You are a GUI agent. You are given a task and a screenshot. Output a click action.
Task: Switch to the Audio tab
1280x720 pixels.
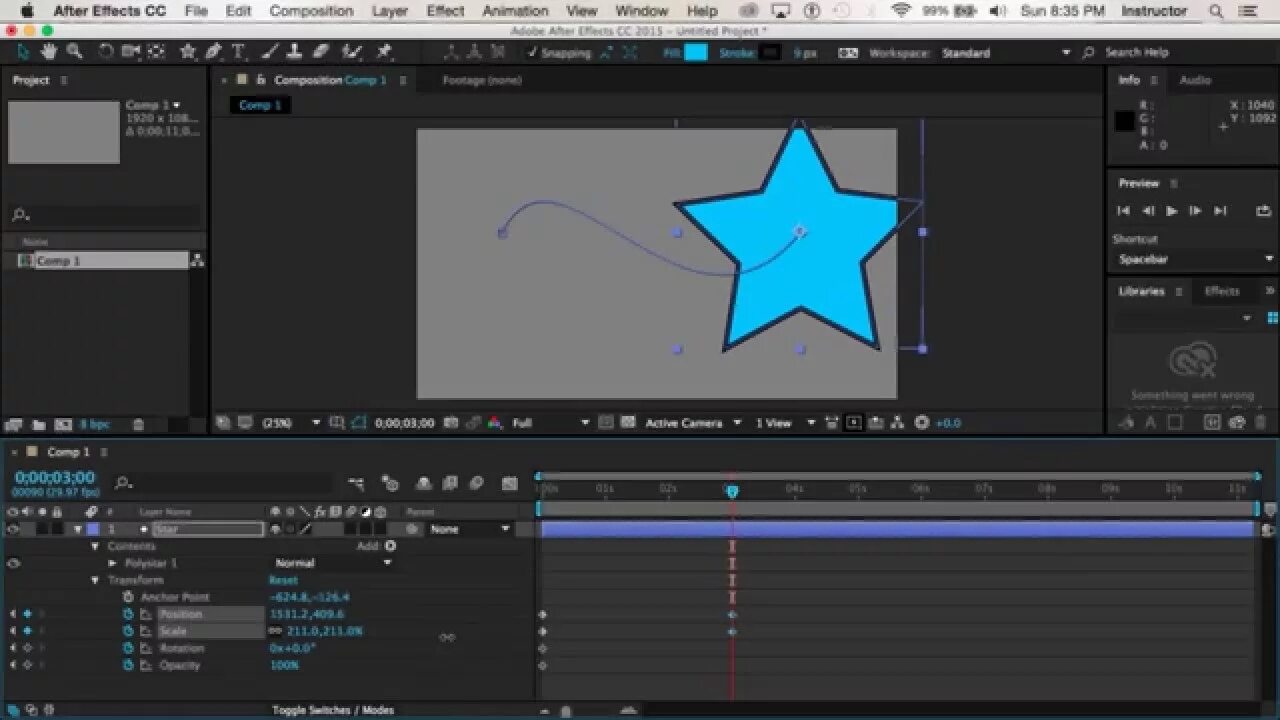point(1195,80)
